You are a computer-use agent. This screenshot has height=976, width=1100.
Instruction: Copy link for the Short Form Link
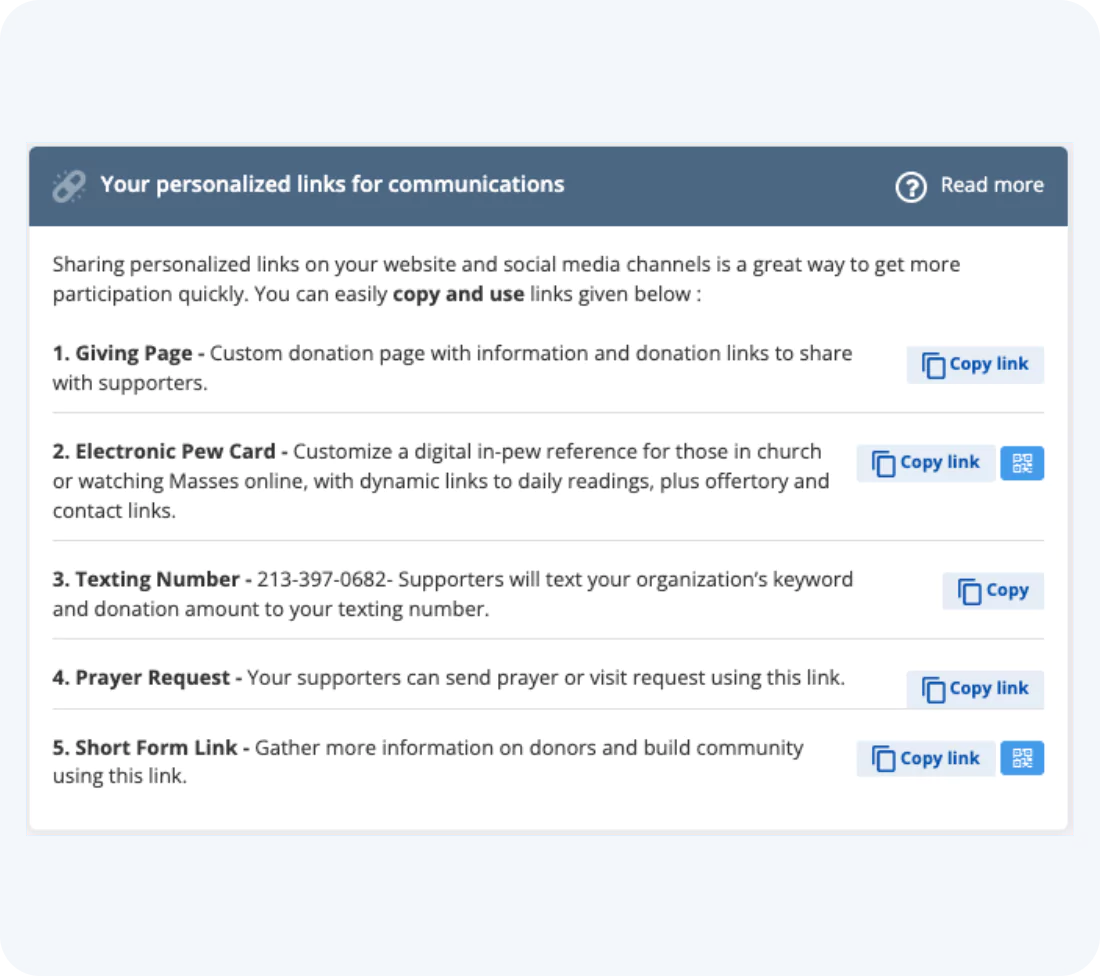[925, 758]
